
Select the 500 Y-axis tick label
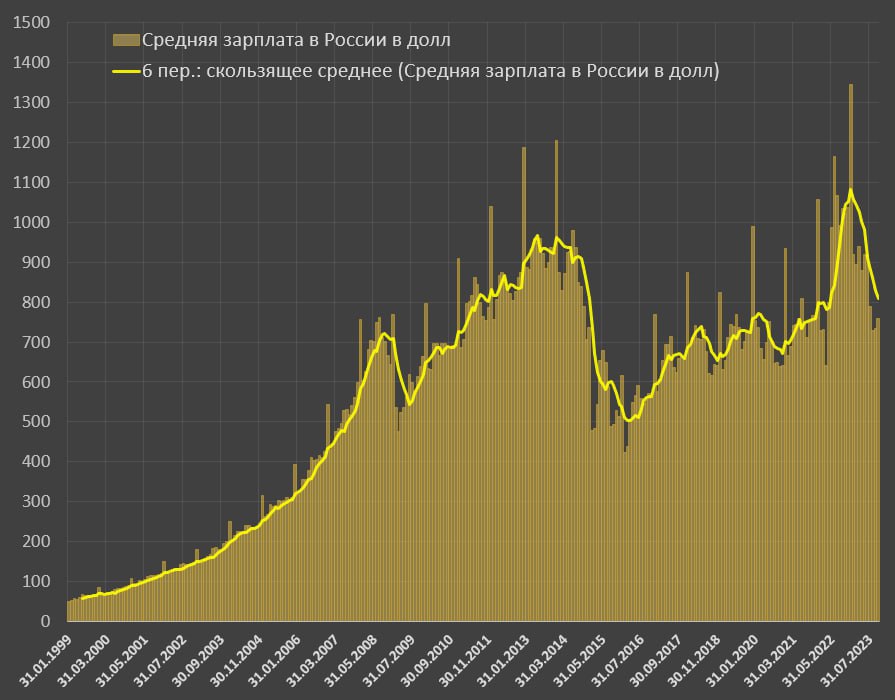[37, 422]
